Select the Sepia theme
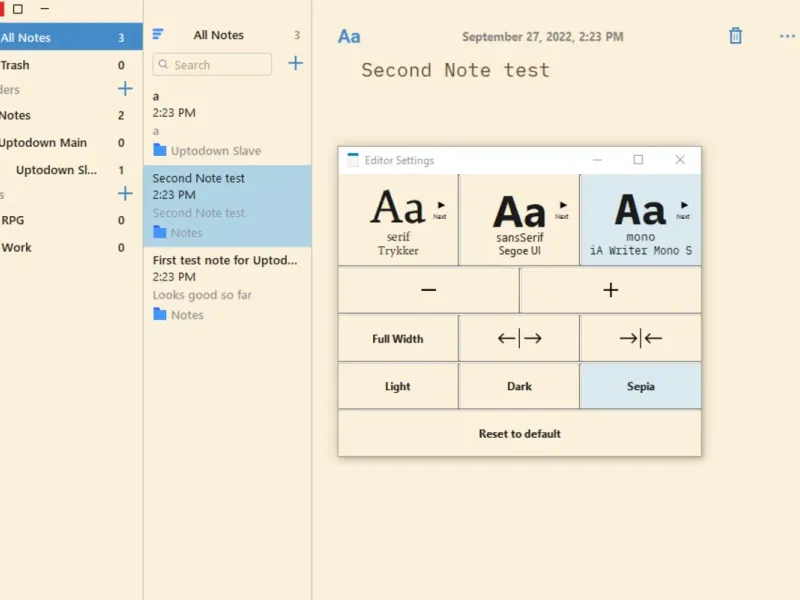Screen dimensions: 800x600 coord(641,386)
